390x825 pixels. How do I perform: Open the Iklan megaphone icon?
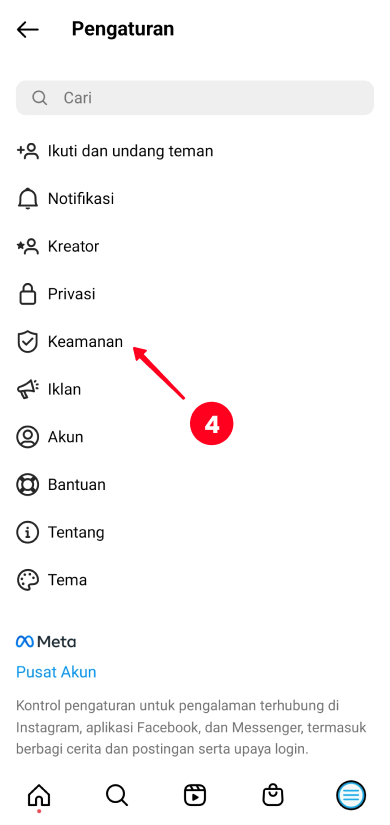(x=27, y=389)
